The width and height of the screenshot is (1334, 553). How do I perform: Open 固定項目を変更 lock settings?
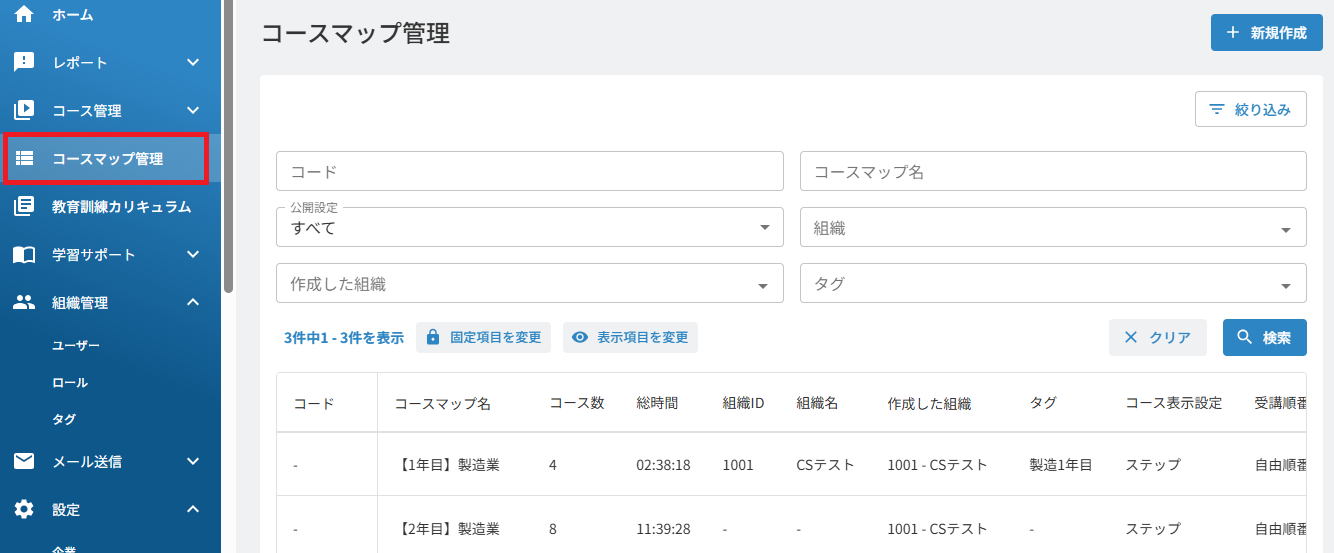tap(483, 337)
